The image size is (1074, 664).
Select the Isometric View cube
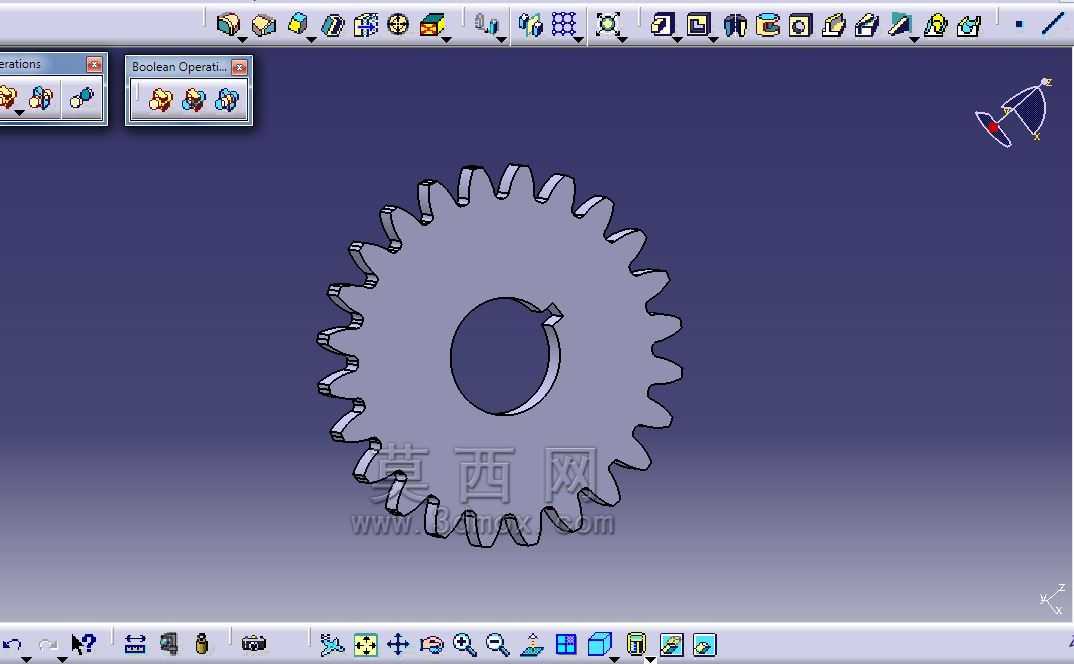599,644
